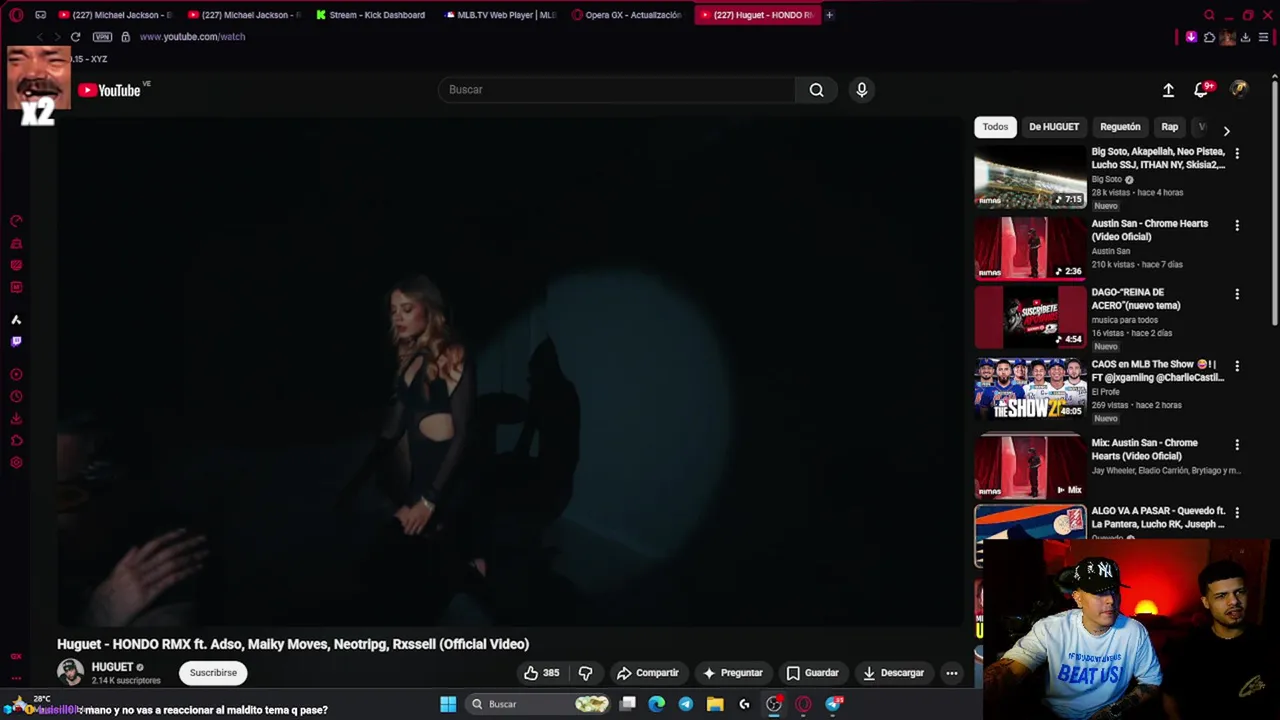Image resolution: width=1280 pixels, height=720 pixels.
Task: Open new browser tab with plus
Action: coord(829,15)
